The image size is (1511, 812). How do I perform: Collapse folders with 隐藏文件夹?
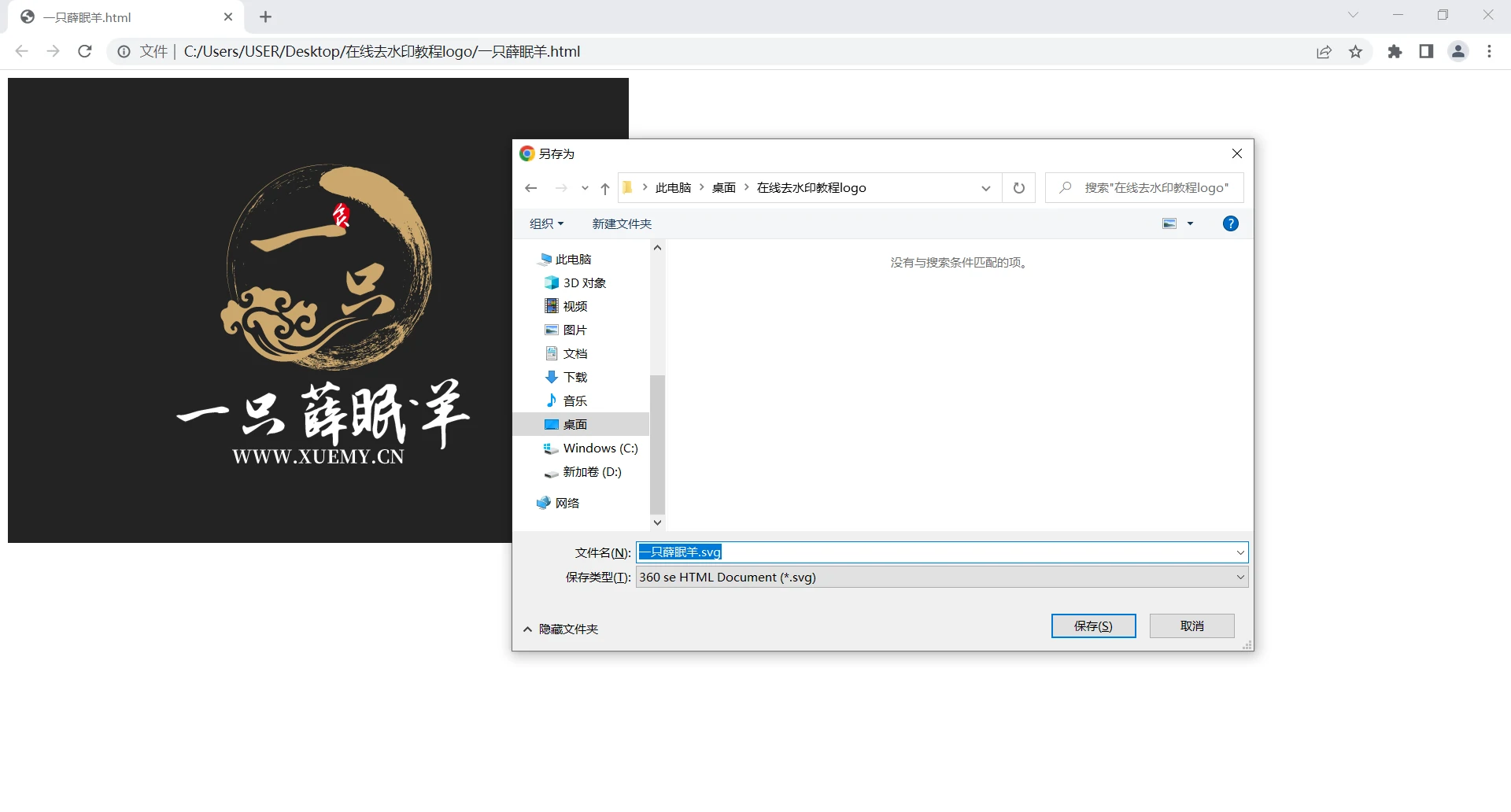561,629
